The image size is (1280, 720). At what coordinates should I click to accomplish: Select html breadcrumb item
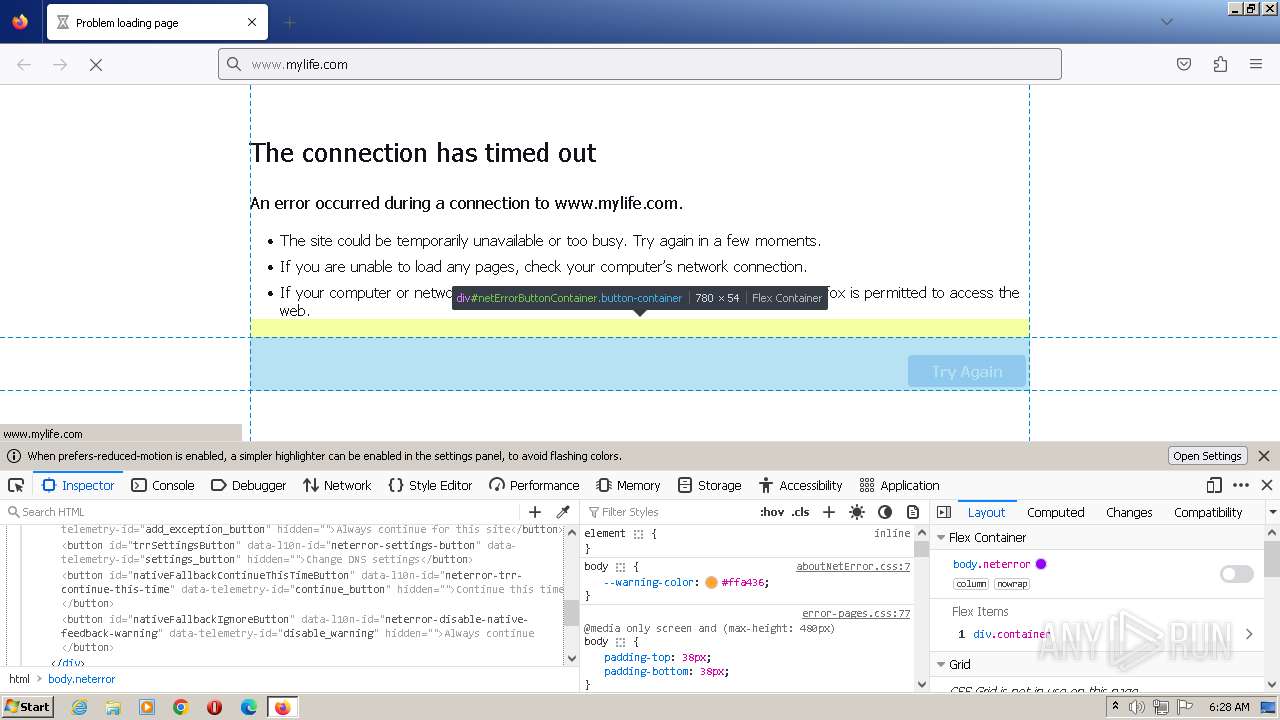(x=20, y=679)
